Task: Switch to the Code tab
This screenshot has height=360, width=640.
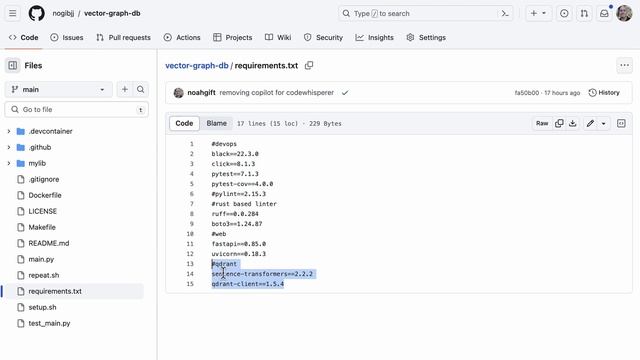Action: [24, 38]
